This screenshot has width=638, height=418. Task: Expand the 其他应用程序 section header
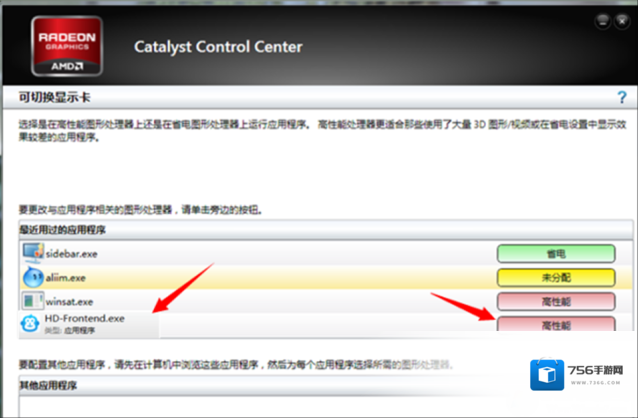tap(326, 385)
